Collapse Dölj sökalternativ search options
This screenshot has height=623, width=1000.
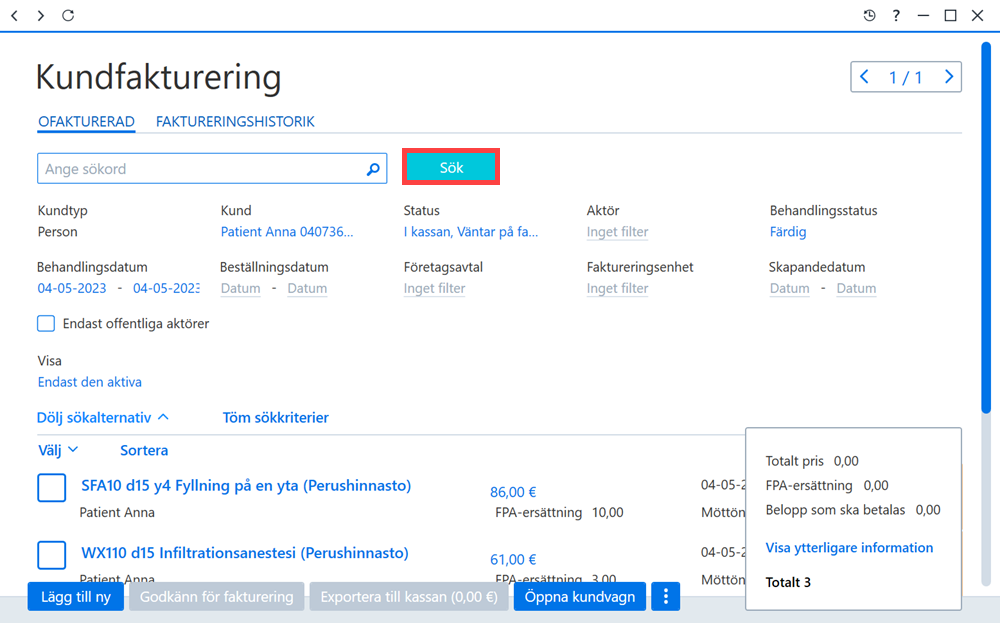point(103,418)
